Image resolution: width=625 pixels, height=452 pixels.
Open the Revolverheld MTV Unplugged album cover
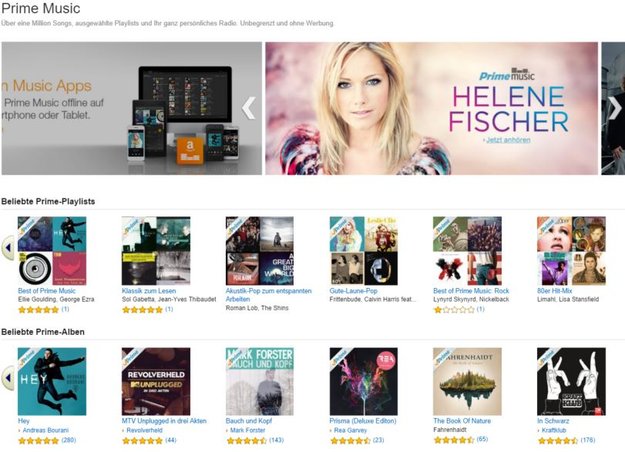click(156, 381)
